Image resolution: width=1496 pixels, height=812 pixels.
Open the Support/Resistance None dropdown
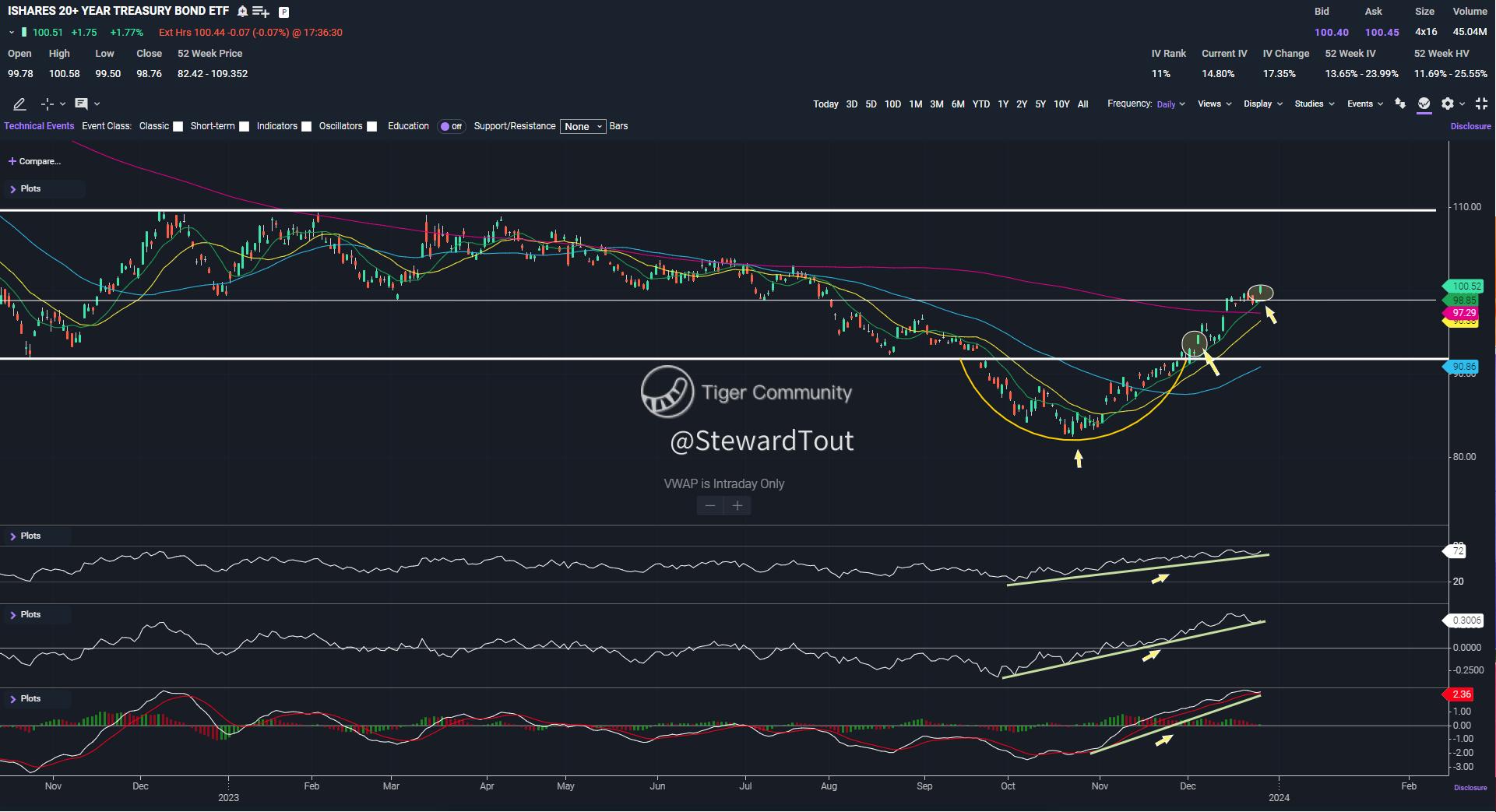coord(583,126)
